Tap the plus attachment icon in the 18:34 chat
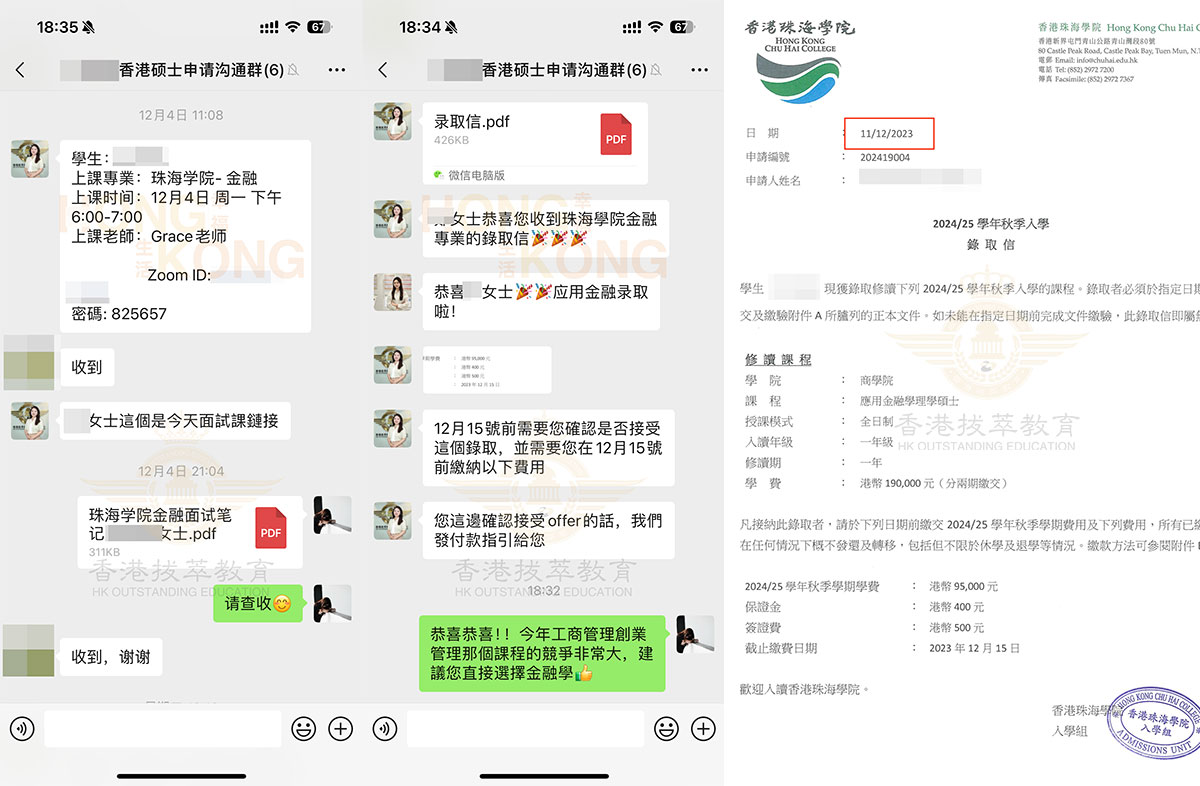 pyautogui.click(x=703, y=728)
